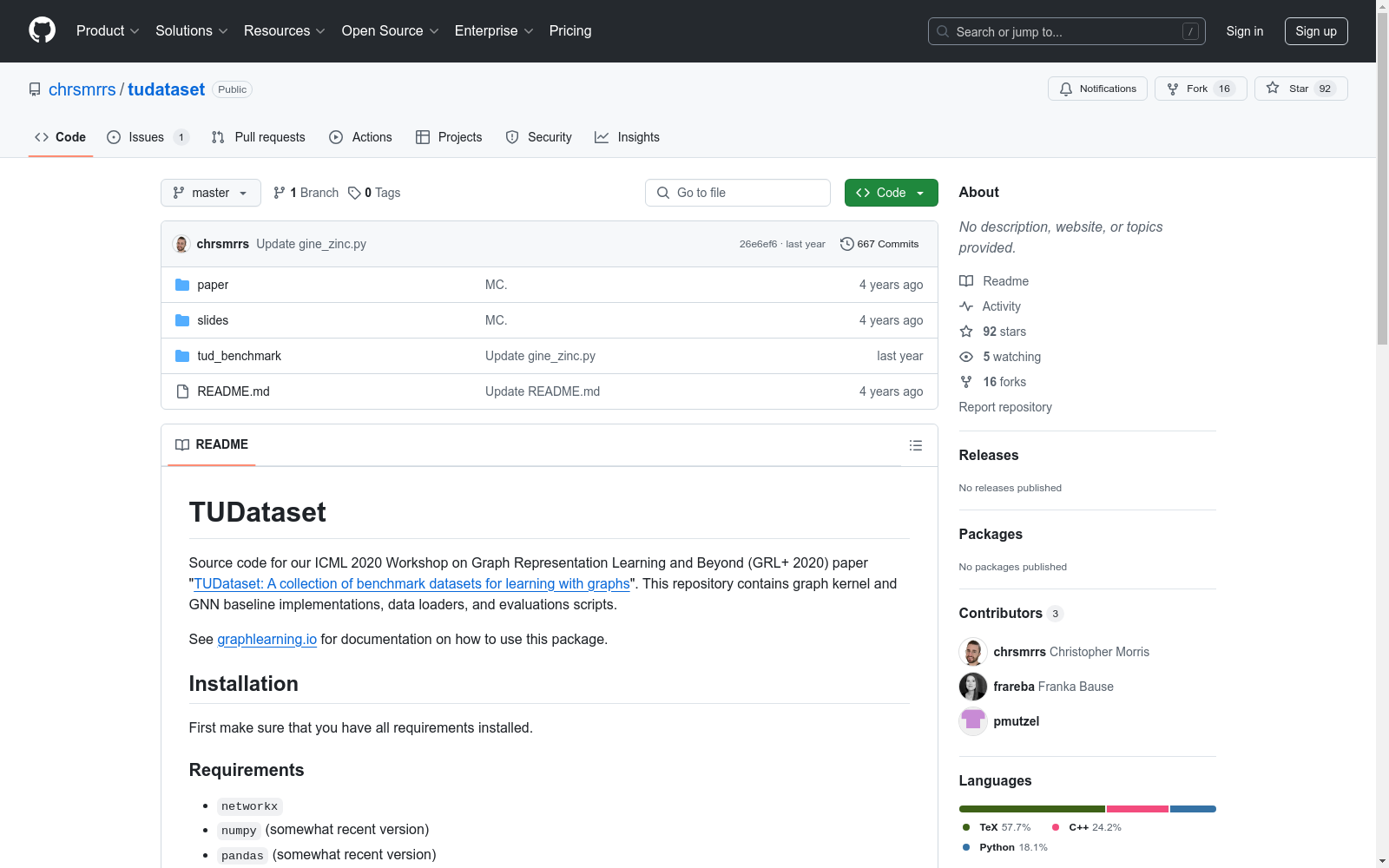Open the Pricing page
The image size is (1389, 868).
click(570, 31)
